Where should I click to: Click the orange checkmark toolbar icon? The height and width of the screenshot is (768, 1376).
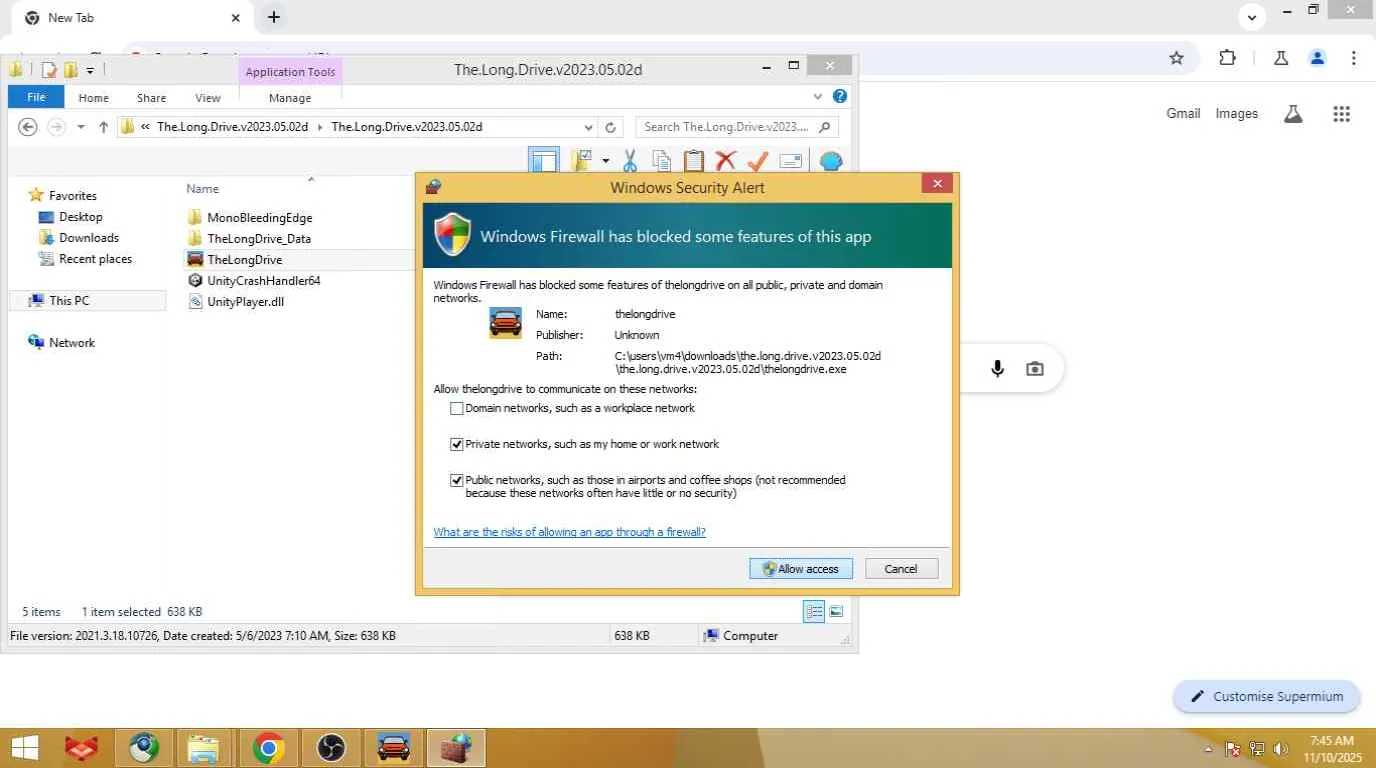click(758, 161)
